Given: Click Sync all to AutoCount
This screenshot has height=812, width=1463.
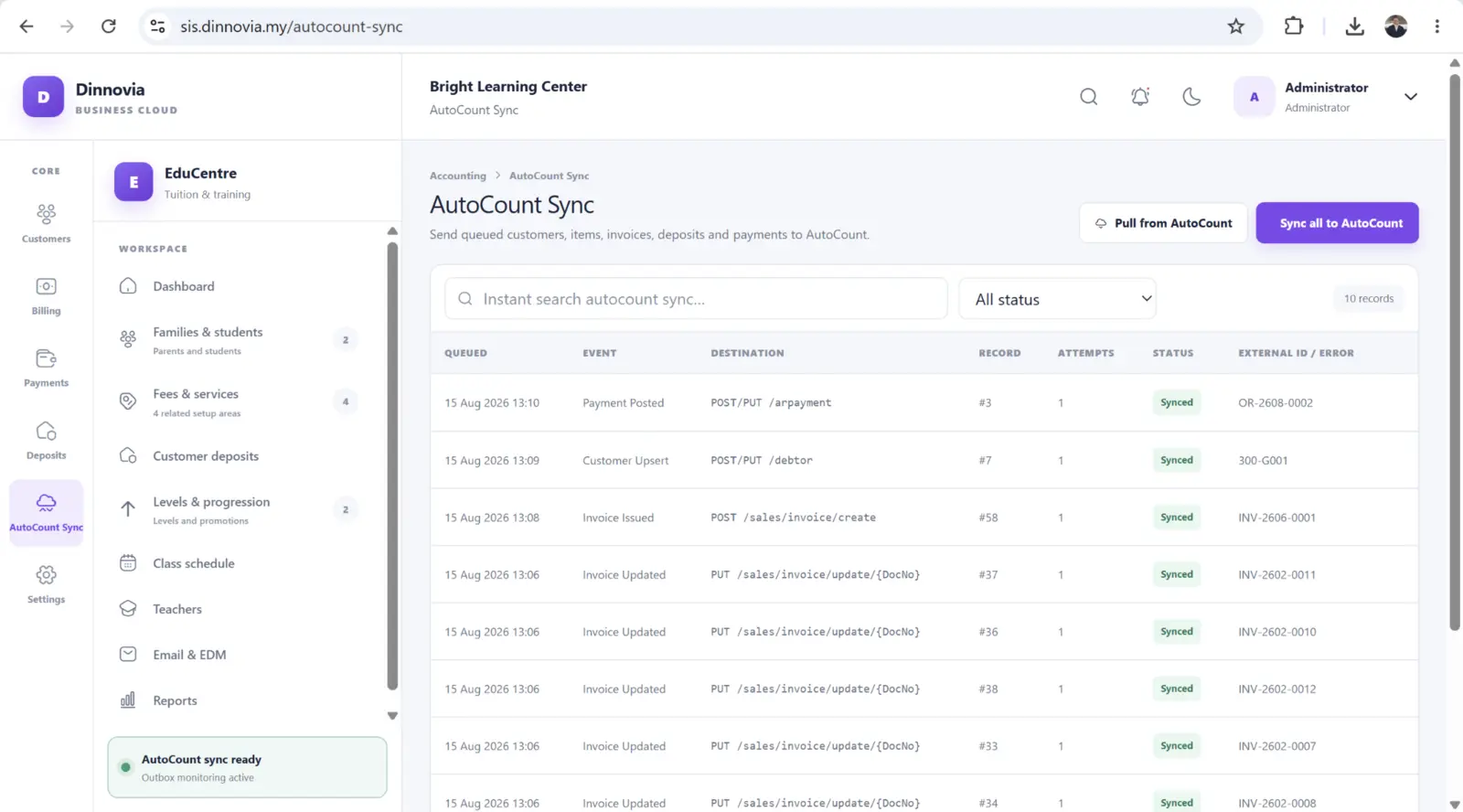Looking at the screenshot, I should coord(1338,223).
